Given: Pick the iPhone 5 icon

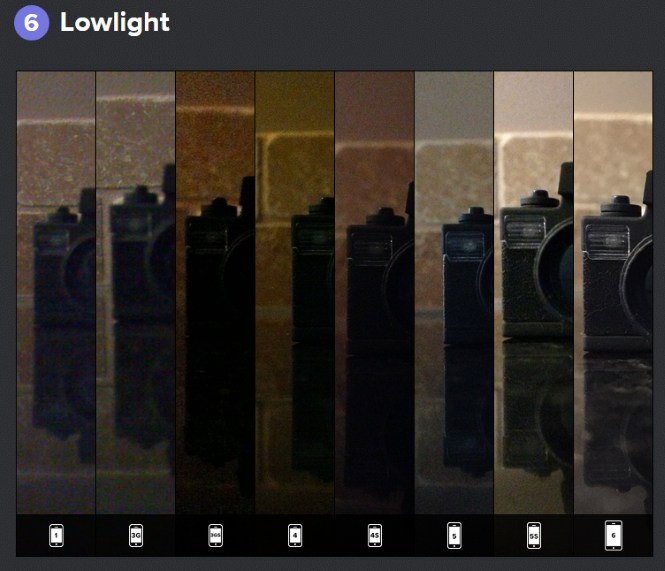Looking at the screenshot, I should (454, 535).
